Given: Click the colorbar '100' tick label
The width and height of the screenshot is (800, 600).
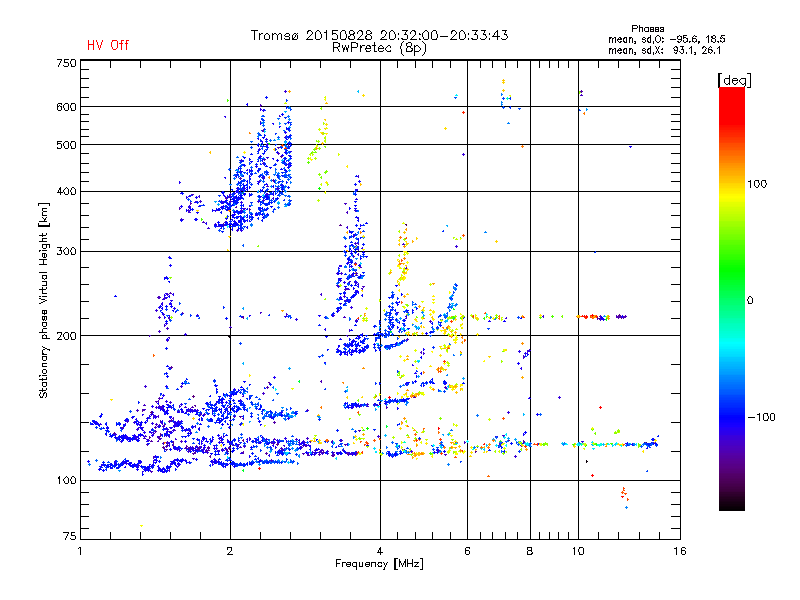Looking at the screenshot, I should [757, 184].
